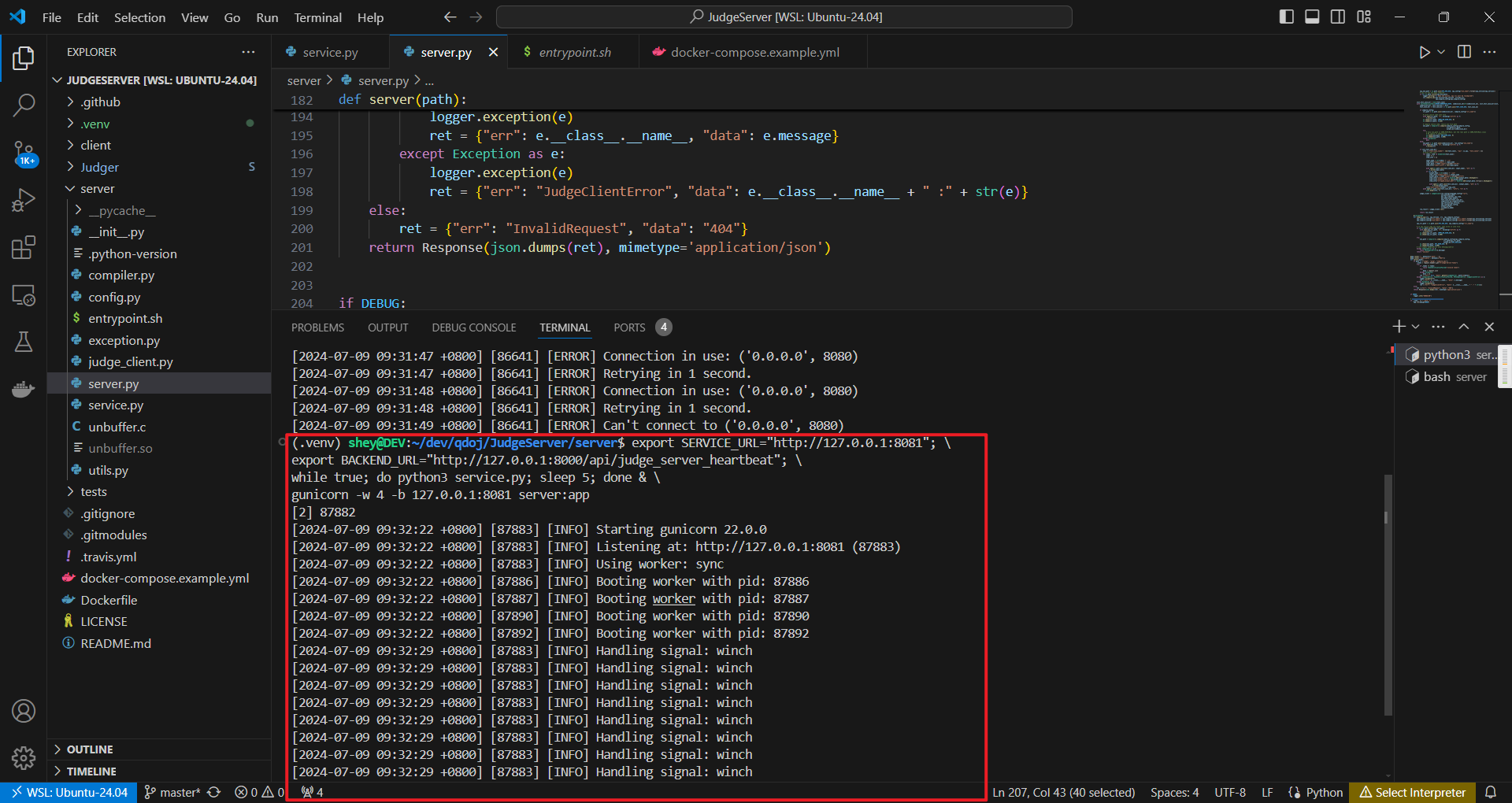The height and width of the screenshot is (803, 1512).
Task: Expand the .venv folder
Action: [71, 124]
